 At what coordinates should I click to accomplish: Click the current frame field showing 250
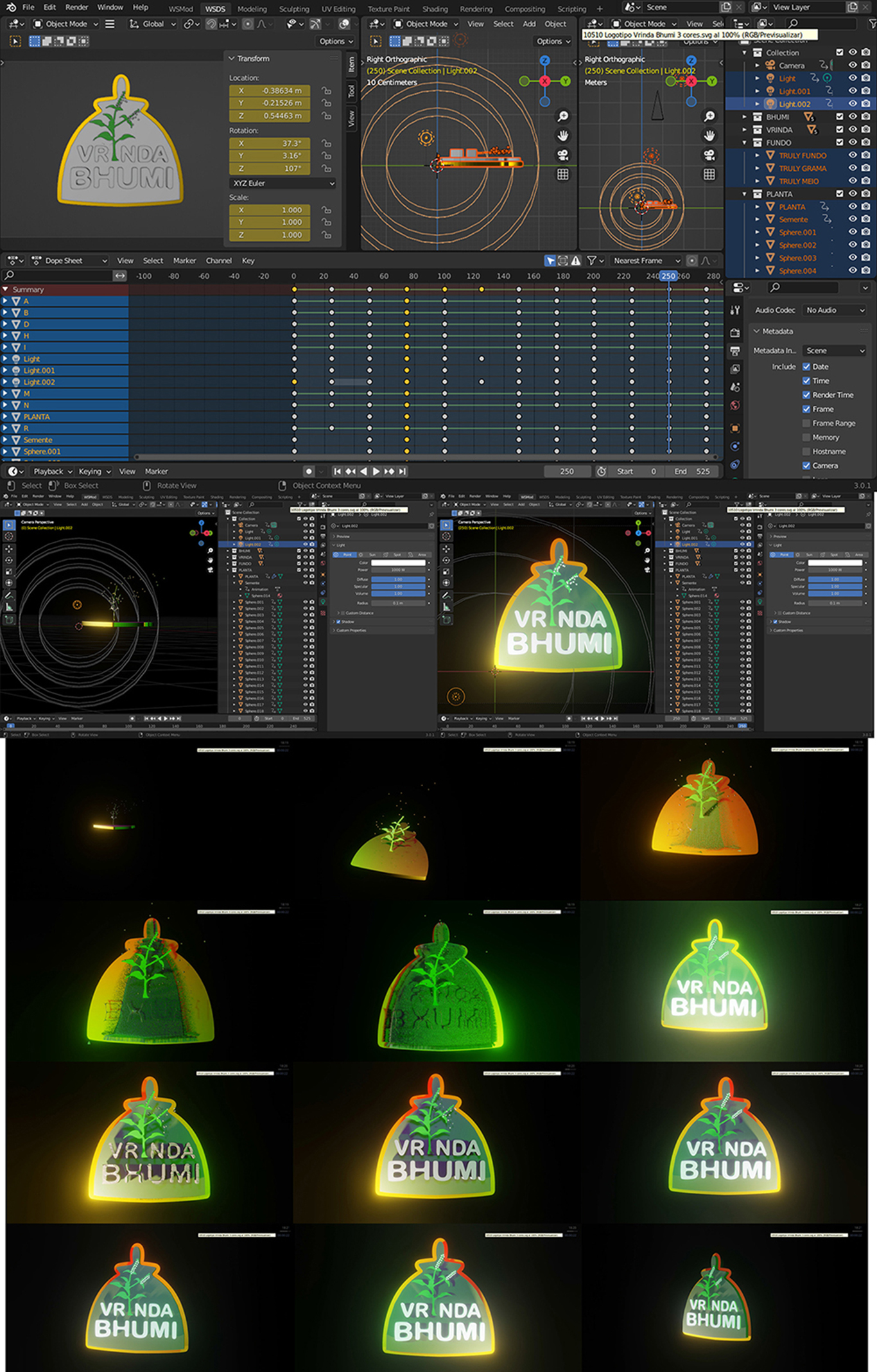click(567, 471)
